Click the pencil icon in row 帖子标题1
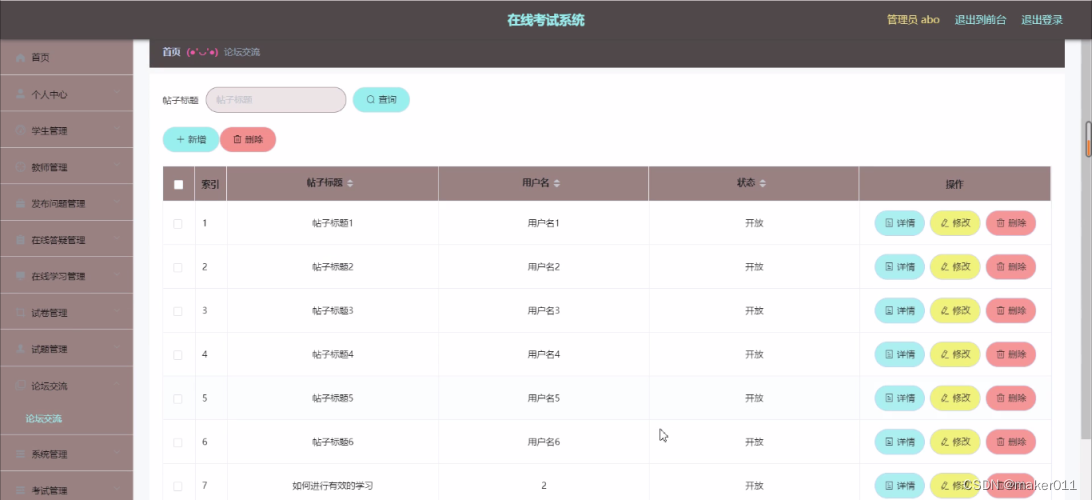Screen dimensions: 1092x500 point(944,224)
